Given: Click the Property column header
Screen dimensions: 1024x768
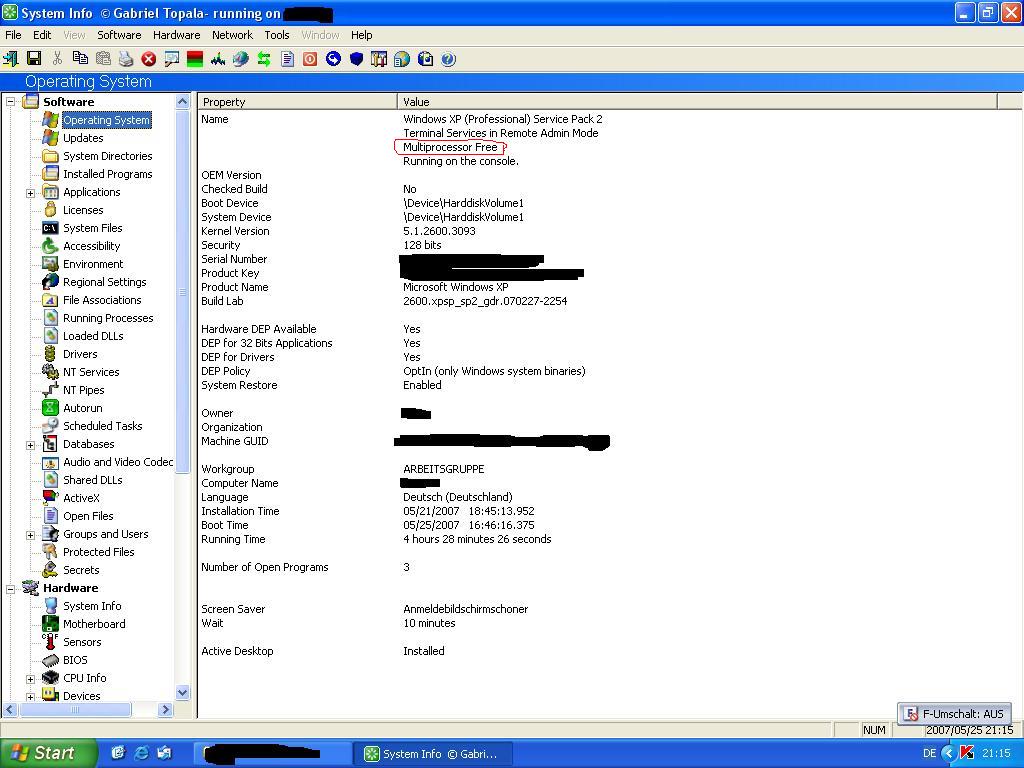Looking at the screenshot, I should click(297, 101).
